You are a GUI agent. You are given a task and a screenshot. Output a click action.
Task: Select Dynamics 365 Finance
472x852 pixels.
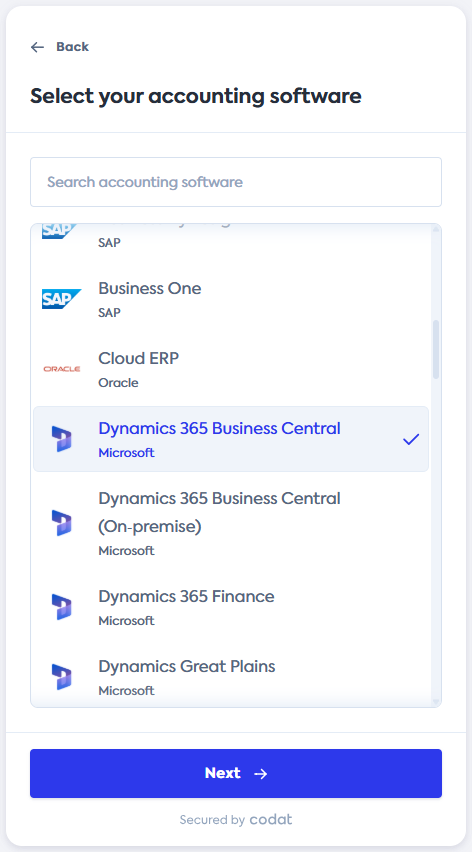coord(231,607)
